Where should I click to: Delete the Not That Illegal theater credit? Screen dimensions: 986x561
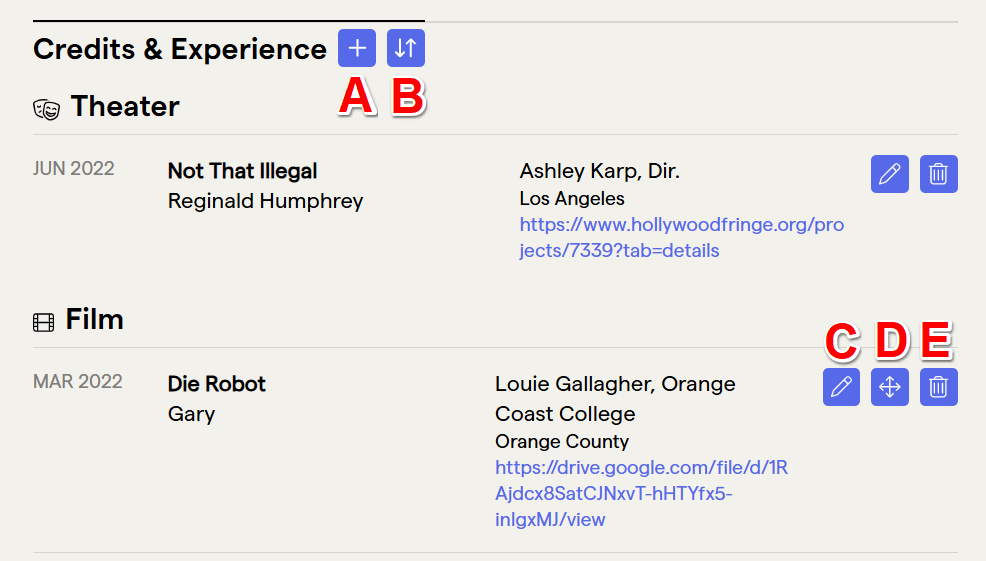pos(939,174)
